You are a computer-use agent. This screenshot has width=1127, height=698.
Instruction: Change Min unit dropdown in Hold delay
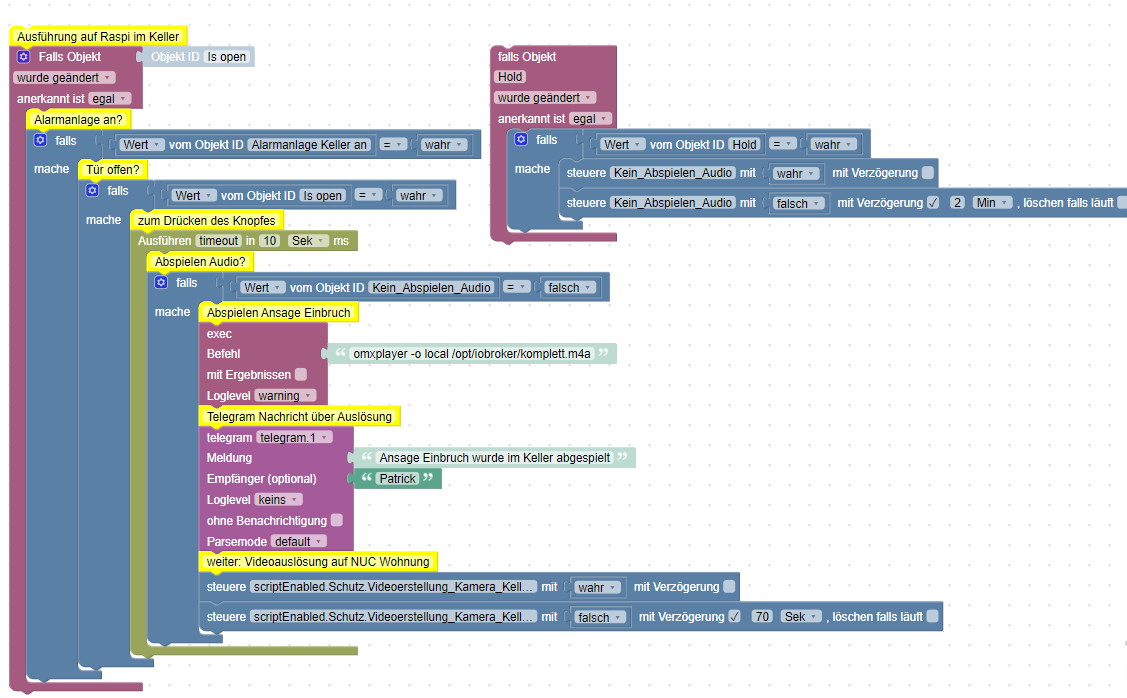tap(993, 203)
